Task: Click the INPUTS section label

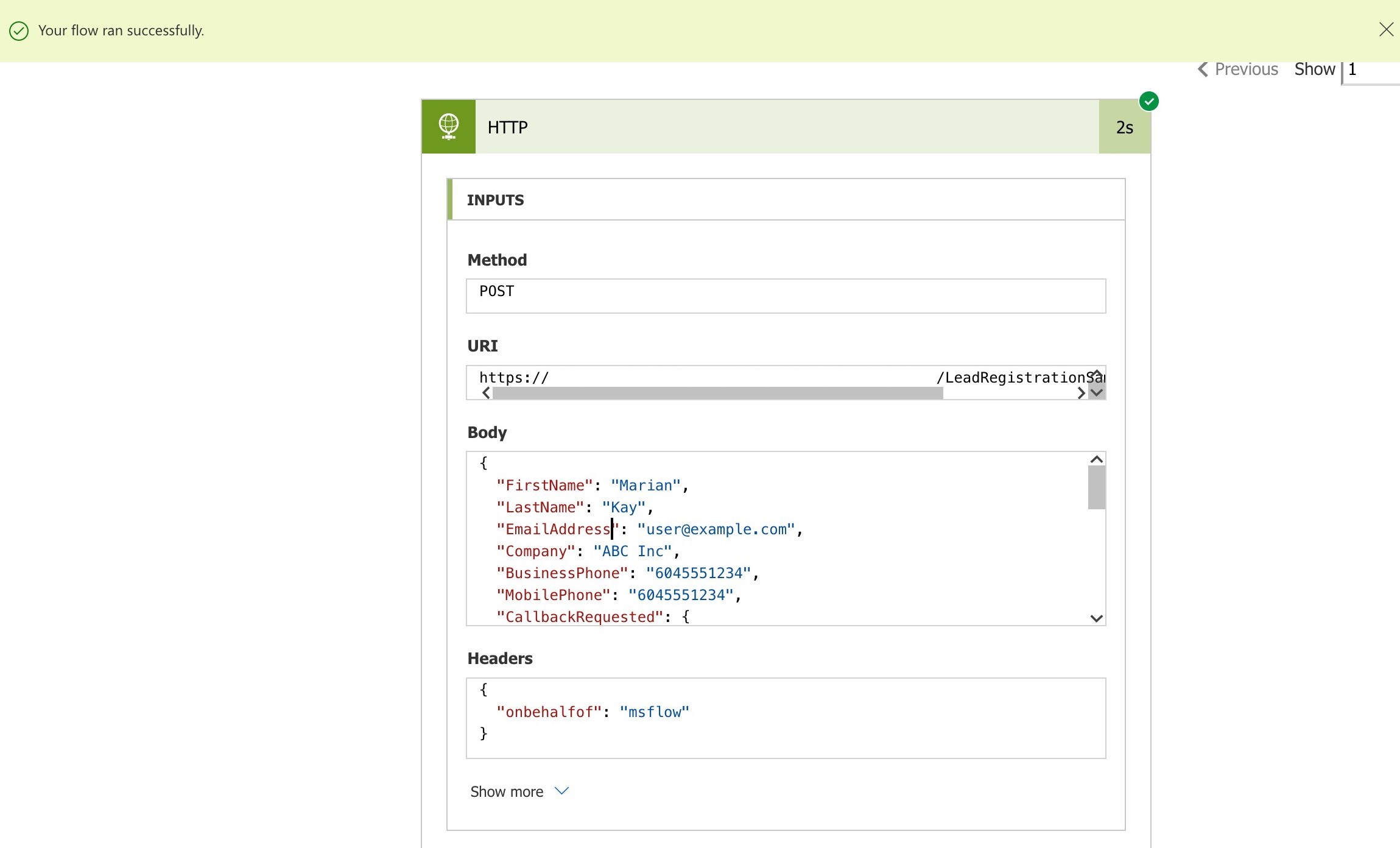Action: pyautogui.click(x=495, y=200)
